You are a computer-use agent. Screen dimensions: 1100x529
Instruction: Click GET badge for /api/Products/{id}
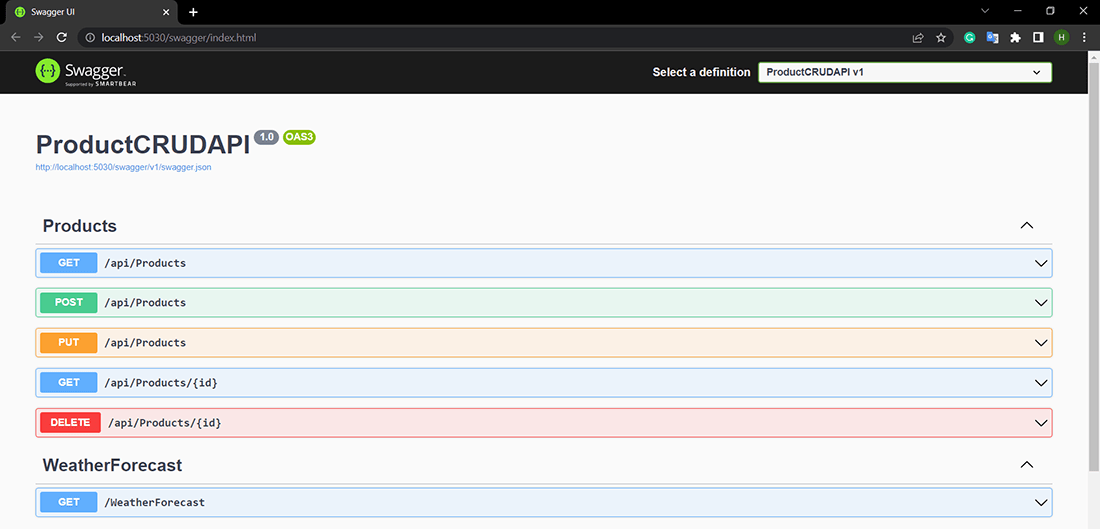point(69,383)
